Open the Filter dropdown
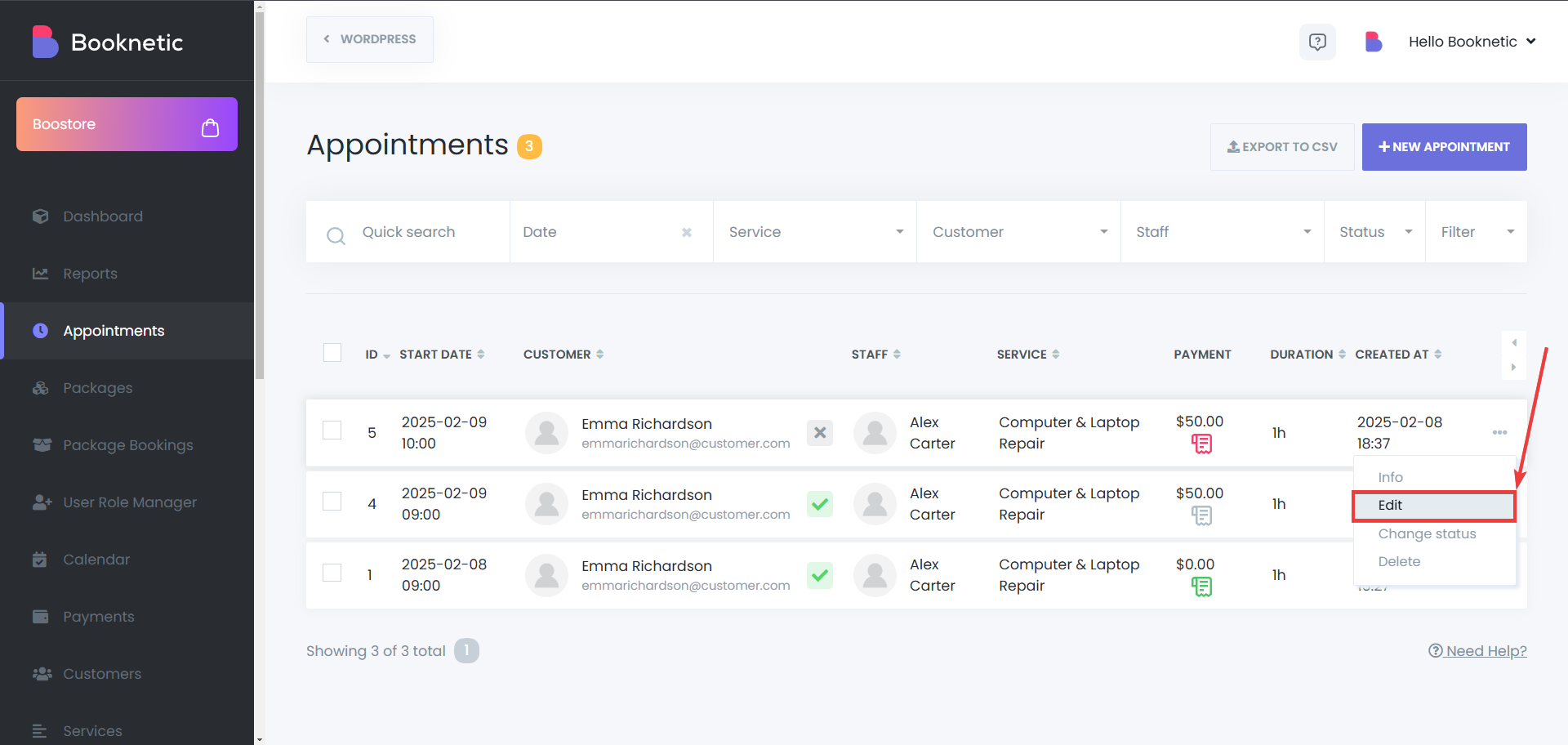This screenshot has height=745, width=1568. click(1477, 232)
